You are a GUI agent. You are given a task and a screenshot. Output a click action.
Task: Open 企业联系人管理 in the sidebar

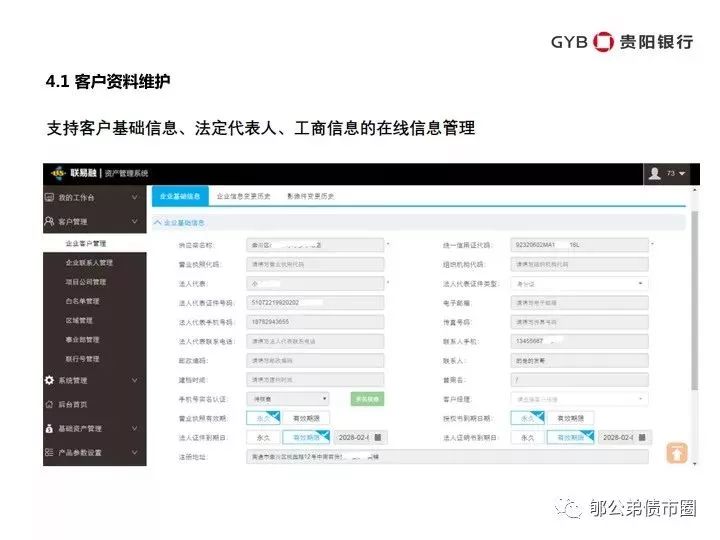pyautogui.click(x=89, y=263)
